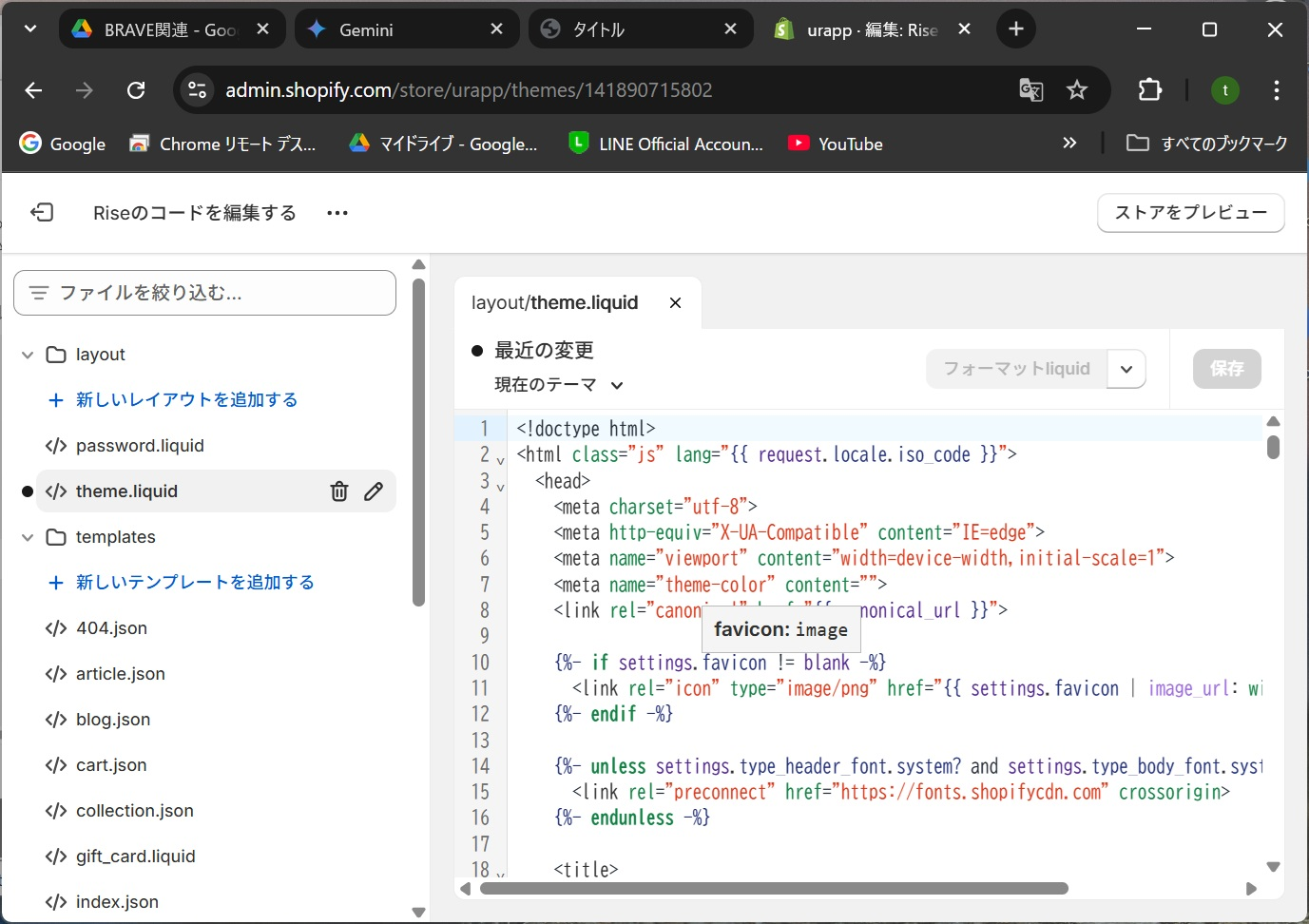
Task: Click the code editor vertical scrollbar thumb
Action: [1273, 447]
